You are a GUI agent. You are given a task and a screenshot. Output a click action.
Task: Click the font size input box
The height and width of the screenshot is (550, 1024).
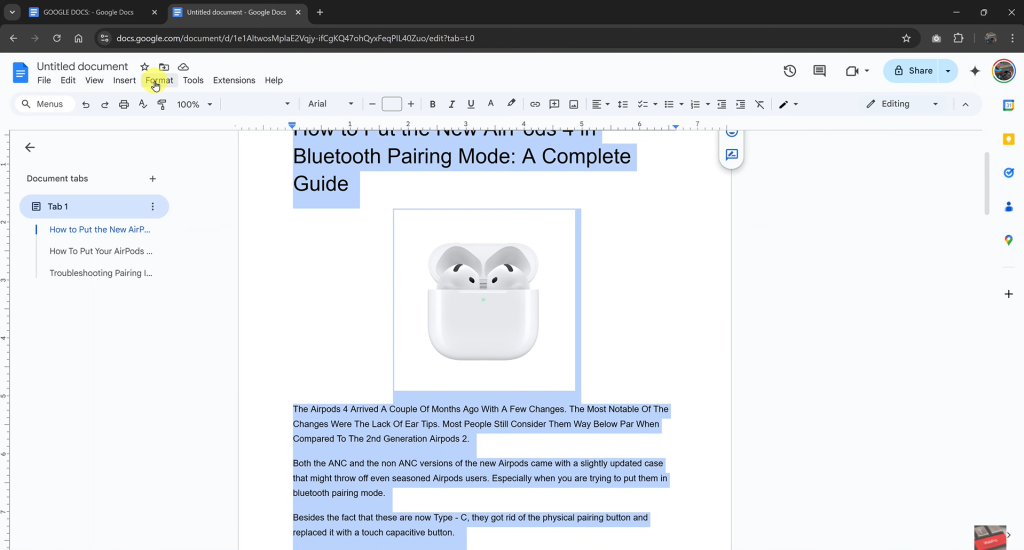point(392,105)
